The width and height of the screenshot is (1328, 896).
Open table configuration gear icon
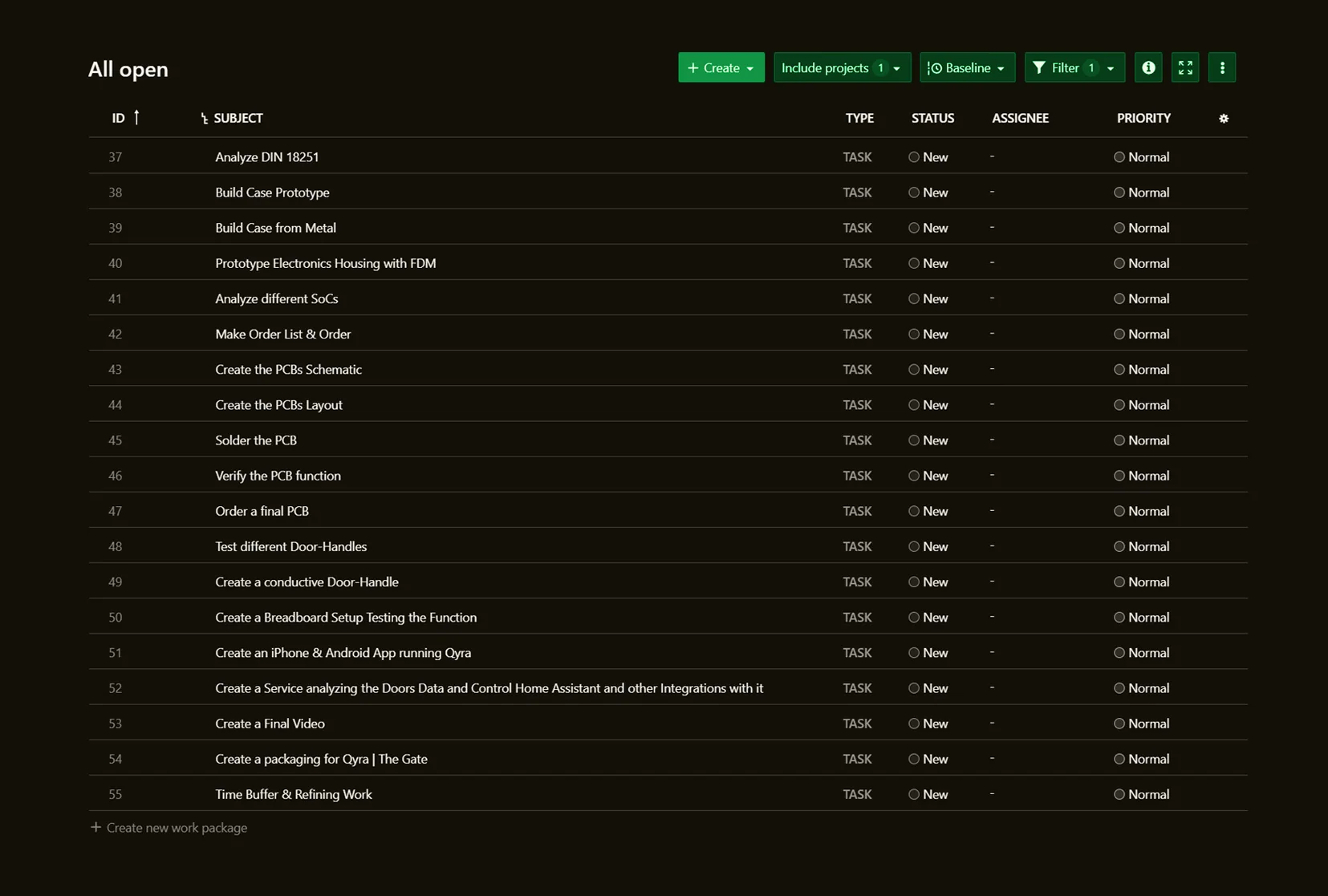coord(1224,119)
